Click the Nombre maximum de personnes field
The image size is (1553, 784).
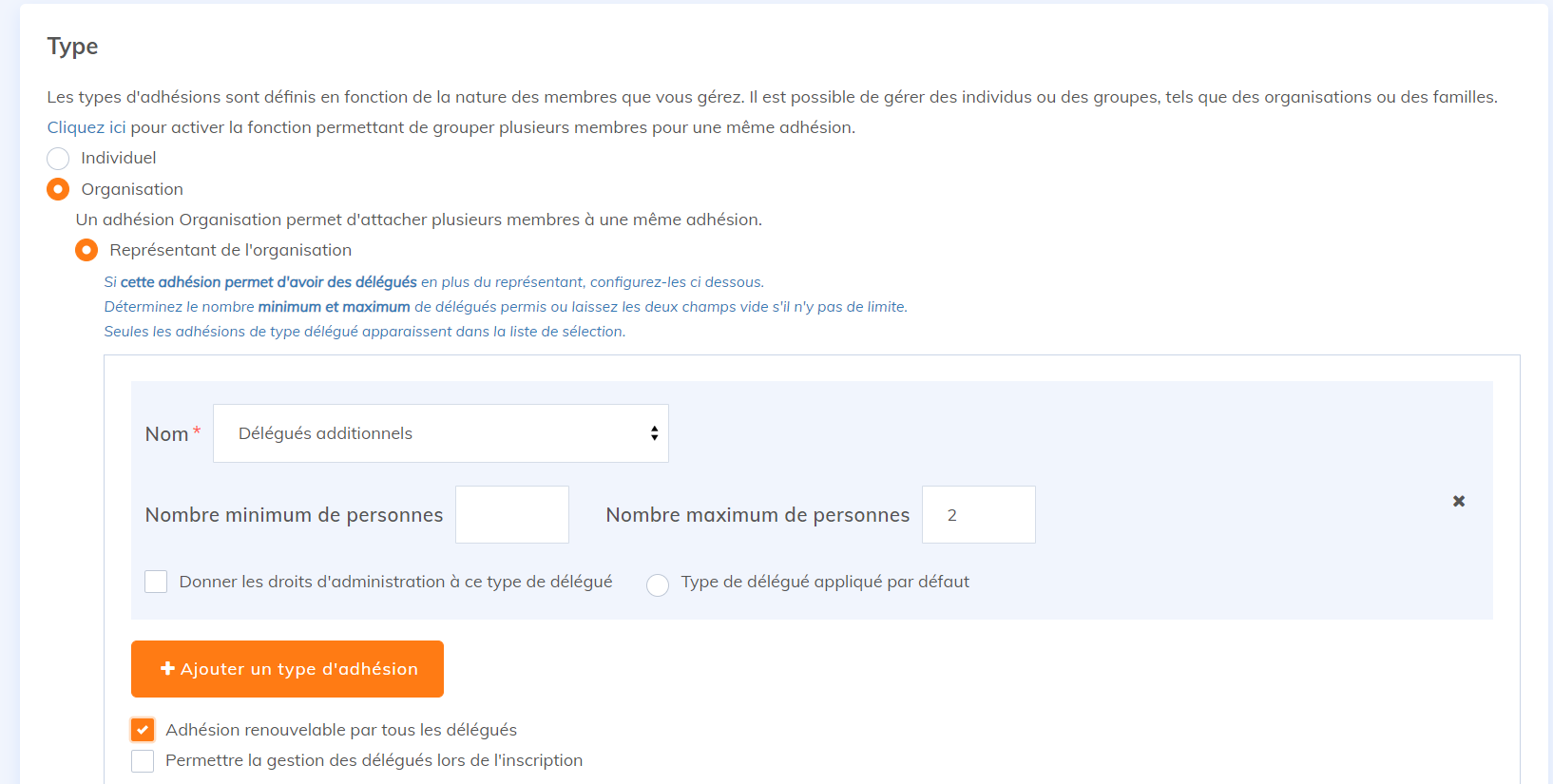(978, 515)
